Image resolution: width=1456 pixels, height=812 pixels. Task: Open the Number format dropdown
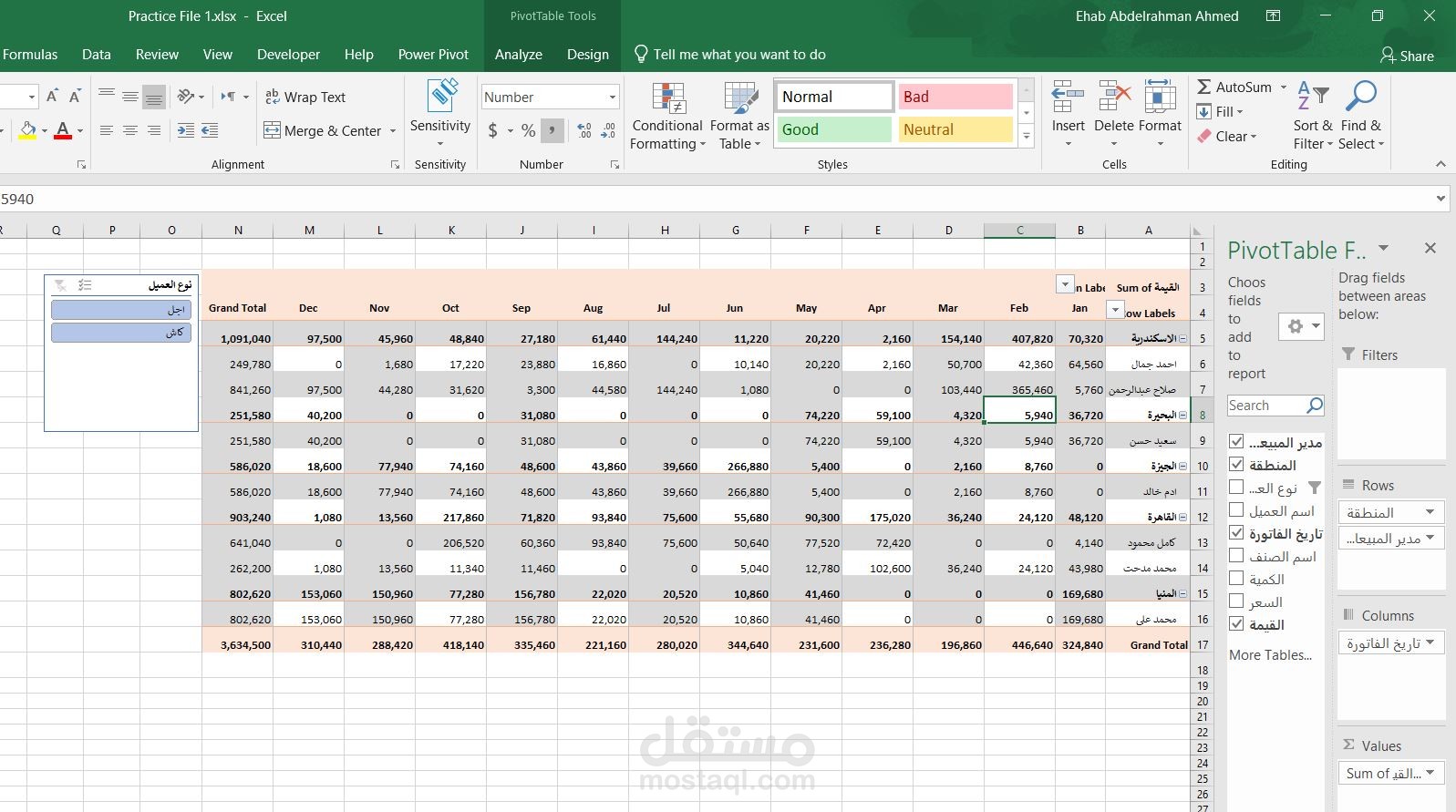click(x=612, y=97)
